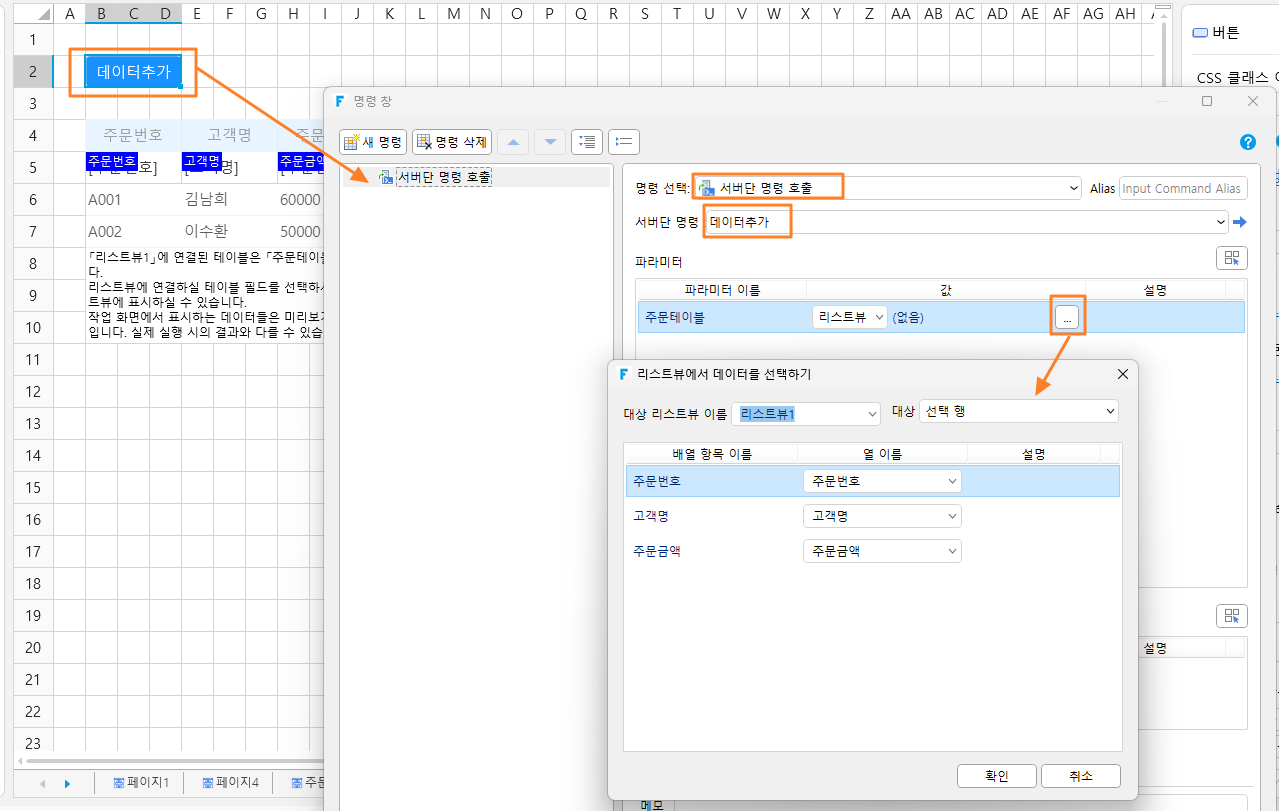This screenshot has height=811, width=1279.
Task: Click the list view icon in command toolbar
Action: click(624, 142)
